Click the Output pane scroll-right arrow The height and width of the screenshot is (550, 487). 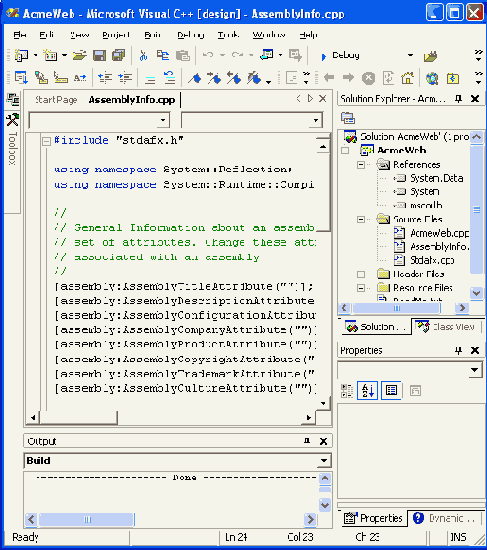311,519
